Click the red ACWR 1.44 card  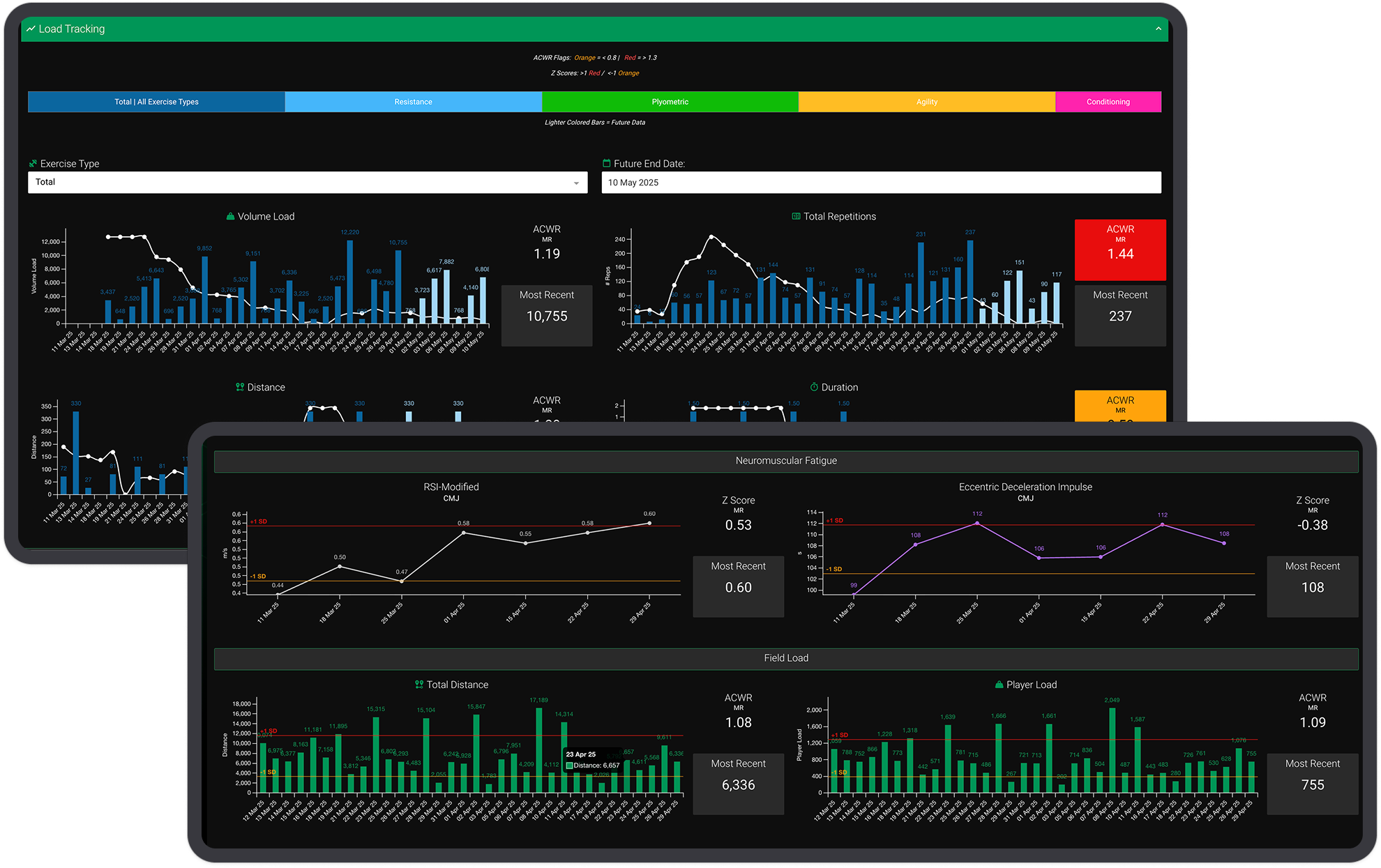1120,250
